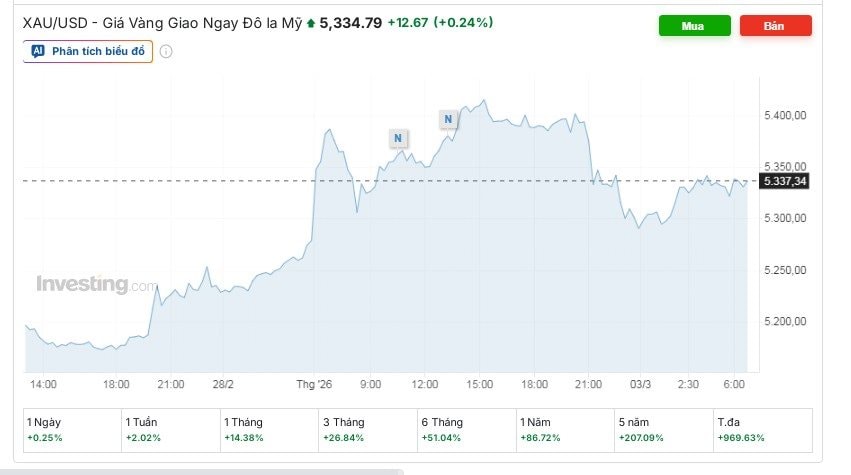Show the 5 năm chart range
The image size is (851, 475).
pos(663,430)
